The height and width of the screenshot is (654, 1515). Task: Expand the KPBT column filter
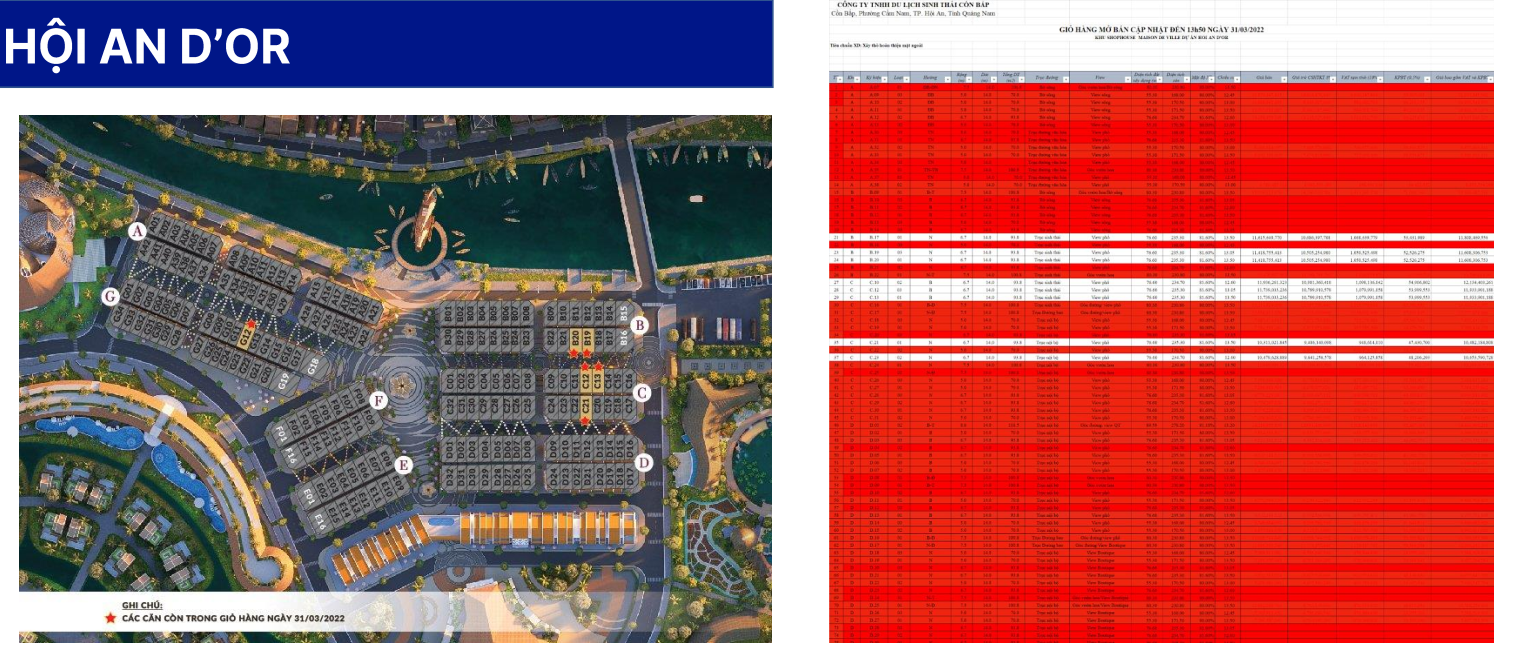(1427, 77)
